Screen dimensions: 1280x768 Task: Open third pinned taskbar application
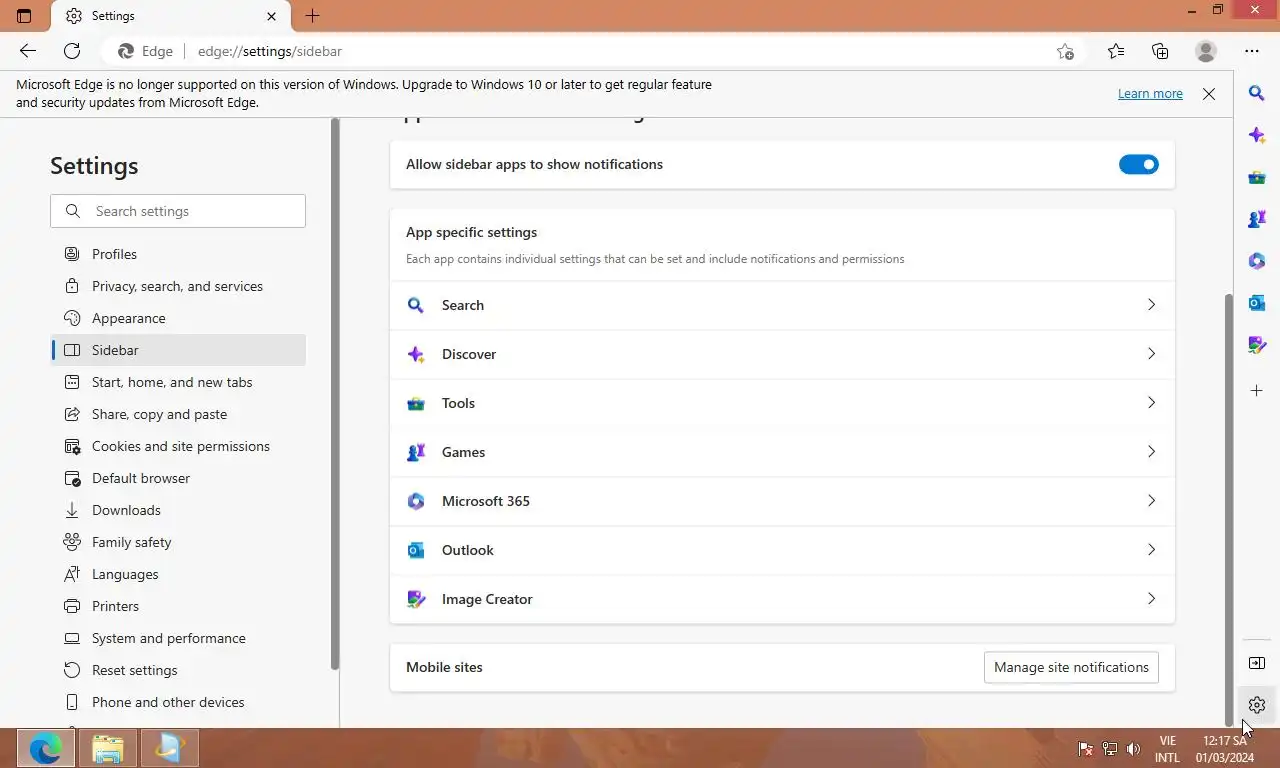point(170,748)
